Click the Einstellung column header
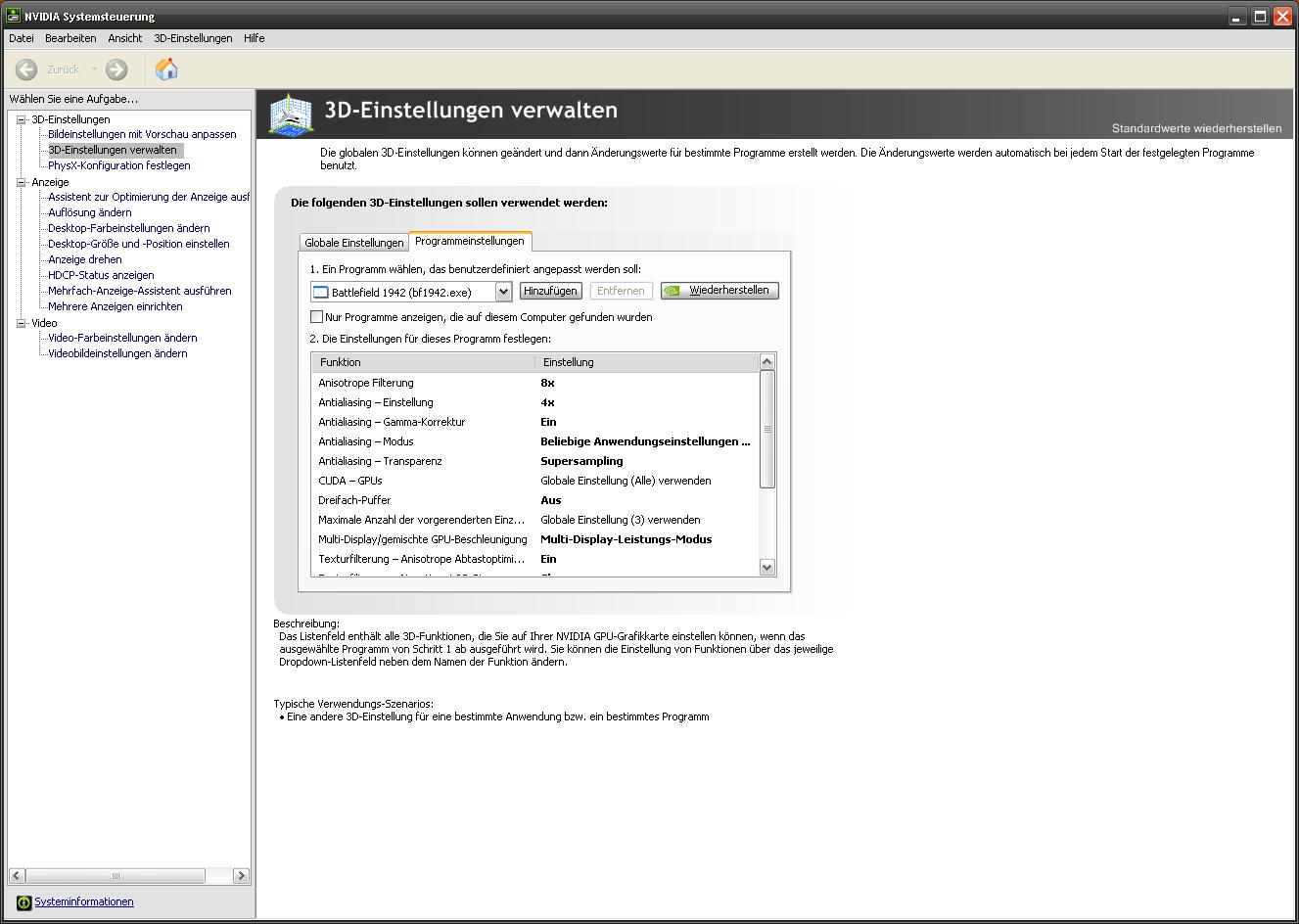1299x924 pixels. [647, 362]
